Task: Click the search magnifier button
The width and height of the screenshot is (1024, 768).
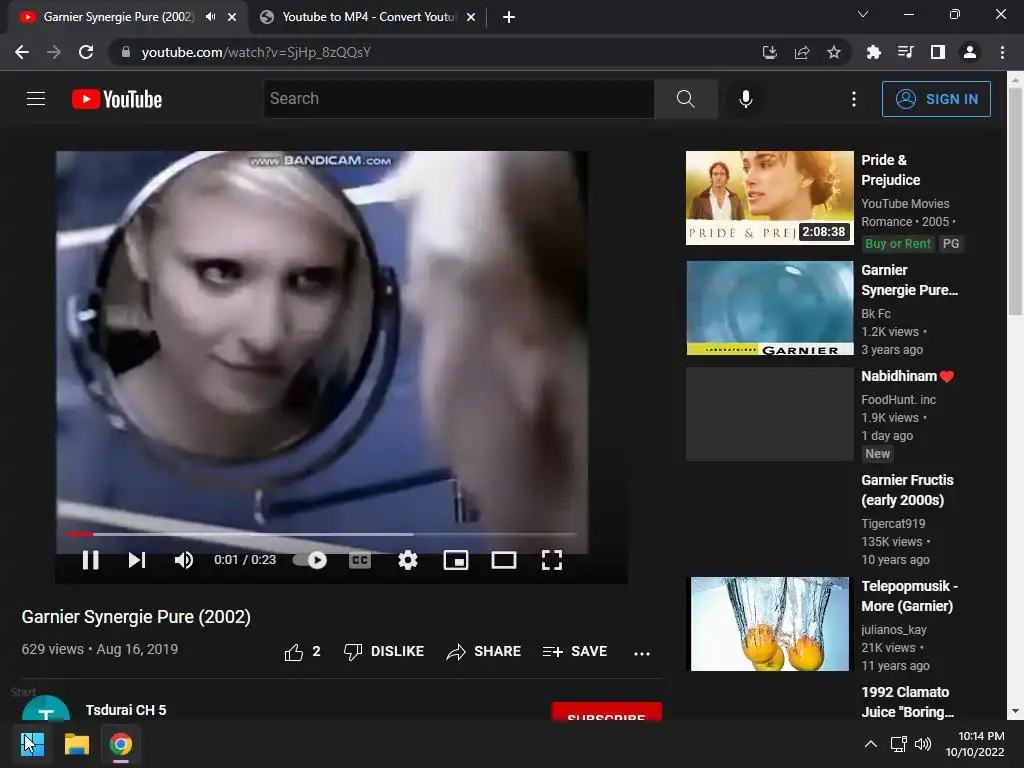Action: tap(686, 99)
